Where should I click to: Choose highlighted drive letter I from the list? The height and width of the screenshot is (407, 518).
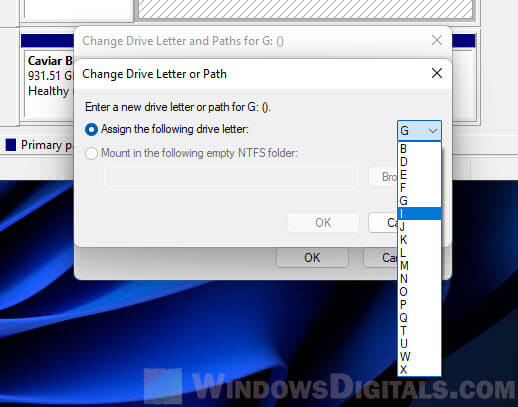(419, 214)
